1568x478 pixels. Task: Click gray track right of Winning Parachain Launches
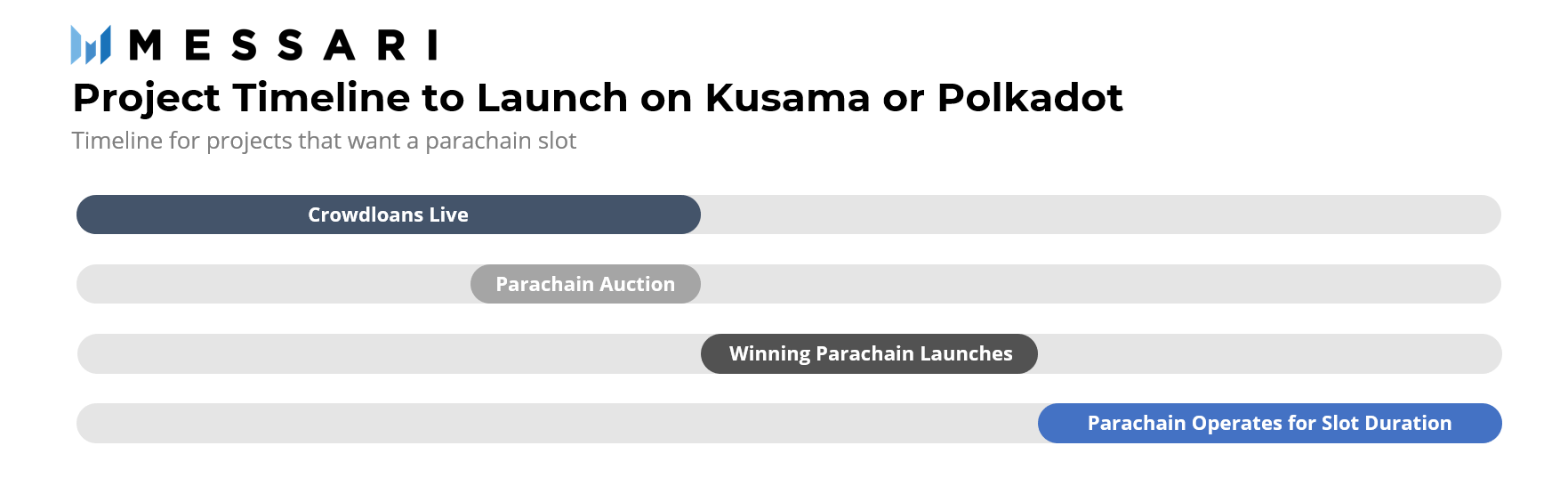(1270, 353)
